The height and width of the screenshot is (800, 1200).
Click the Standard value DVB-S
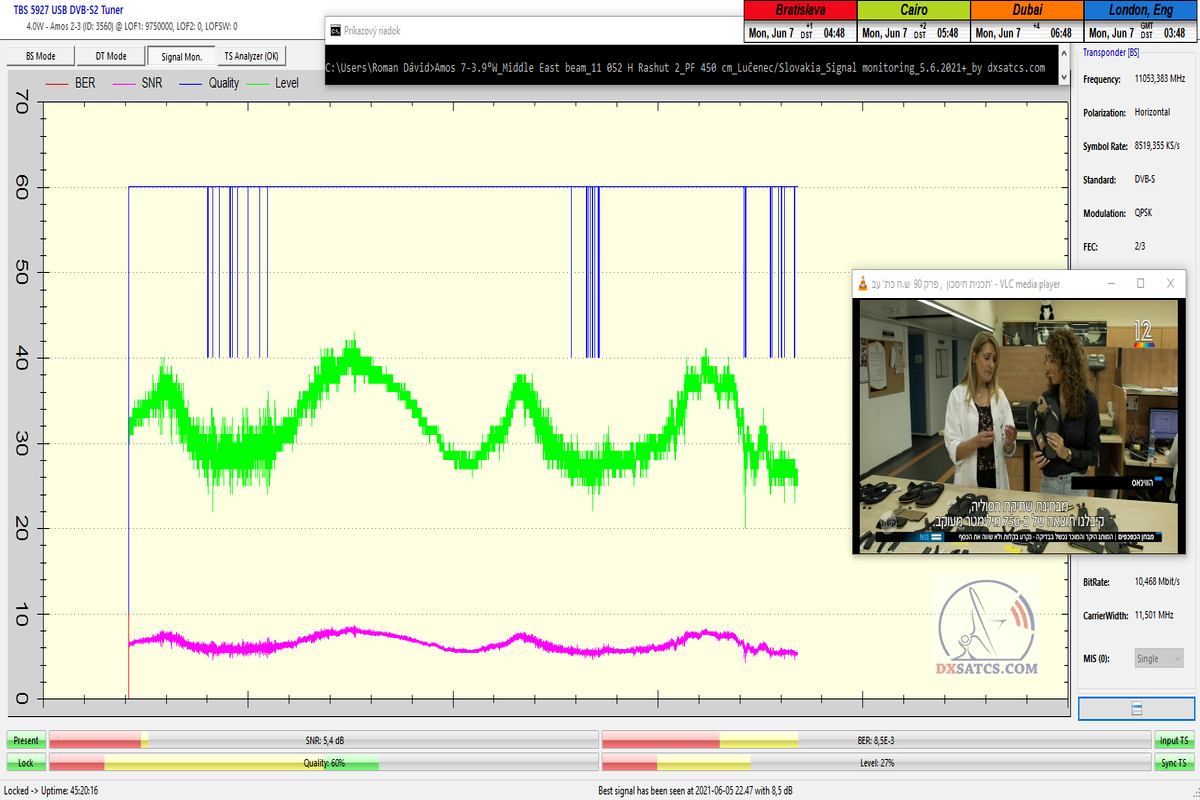[1146, 180]
